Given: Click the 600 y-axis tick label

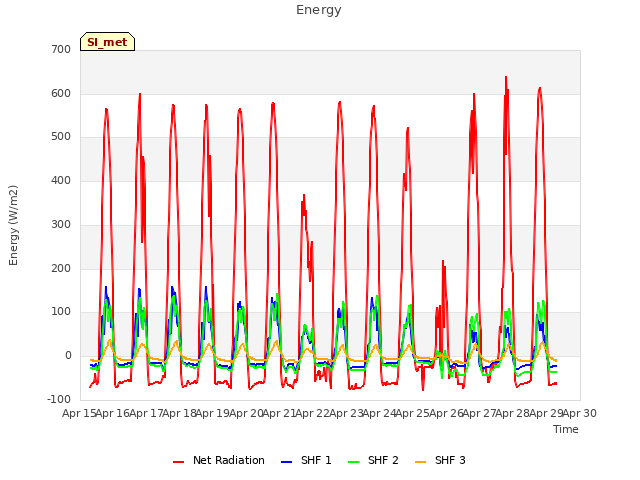Looking at the screenshot, I should coord(61,93).
